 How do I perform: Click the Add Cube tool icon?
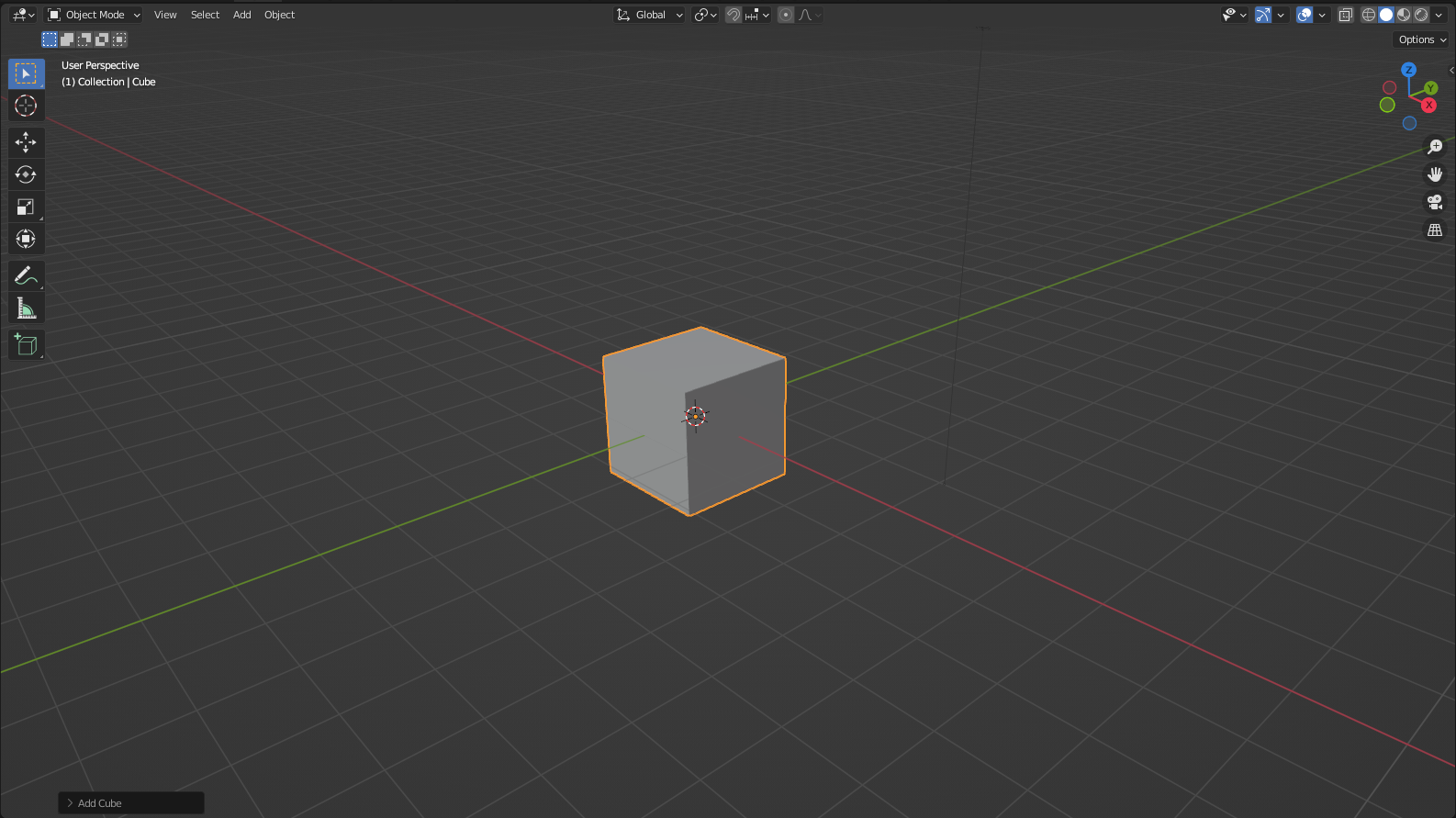(x=26, y=345)
